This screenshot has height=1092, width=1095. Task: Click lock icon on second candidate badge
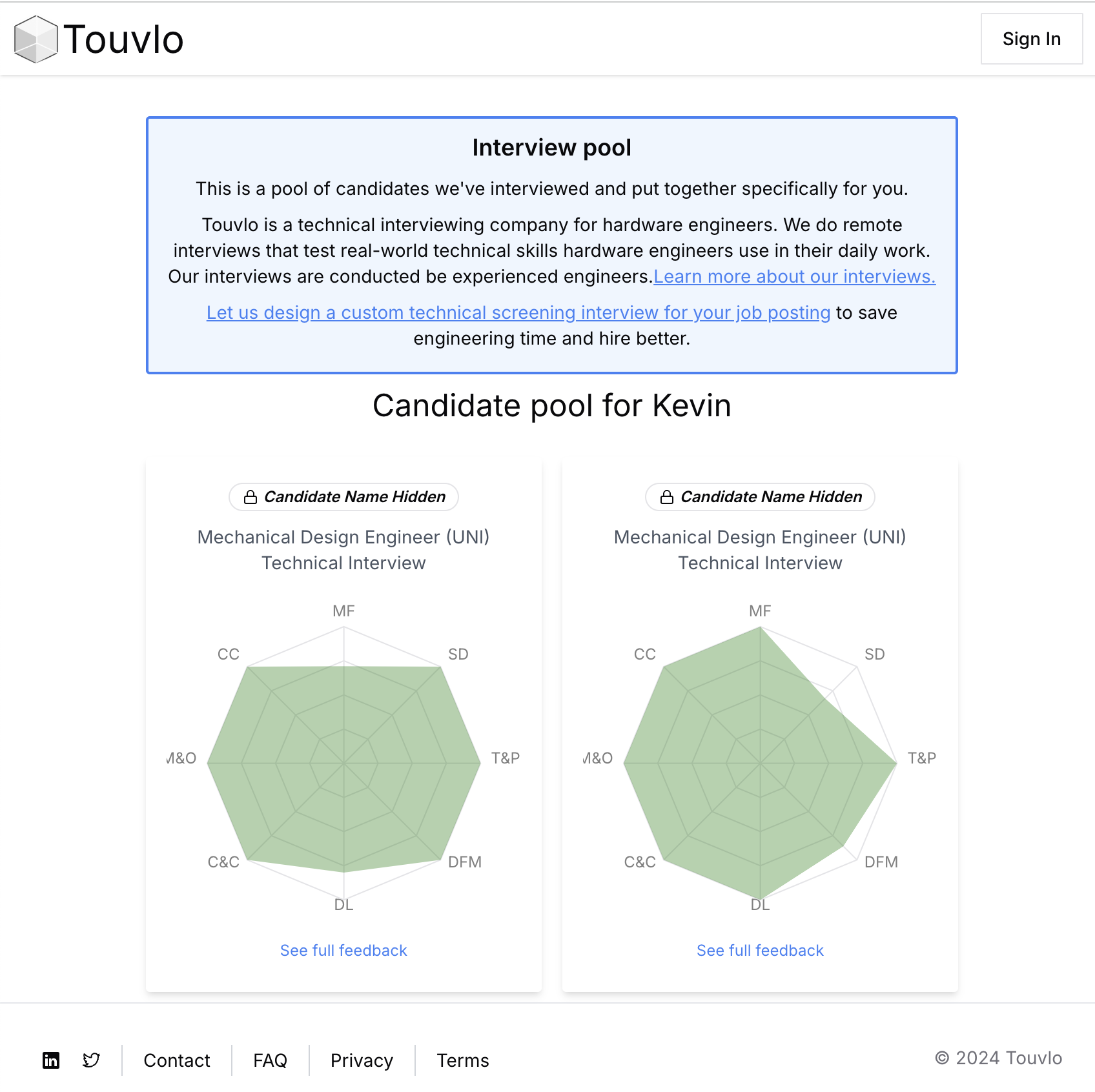point(667,497)
